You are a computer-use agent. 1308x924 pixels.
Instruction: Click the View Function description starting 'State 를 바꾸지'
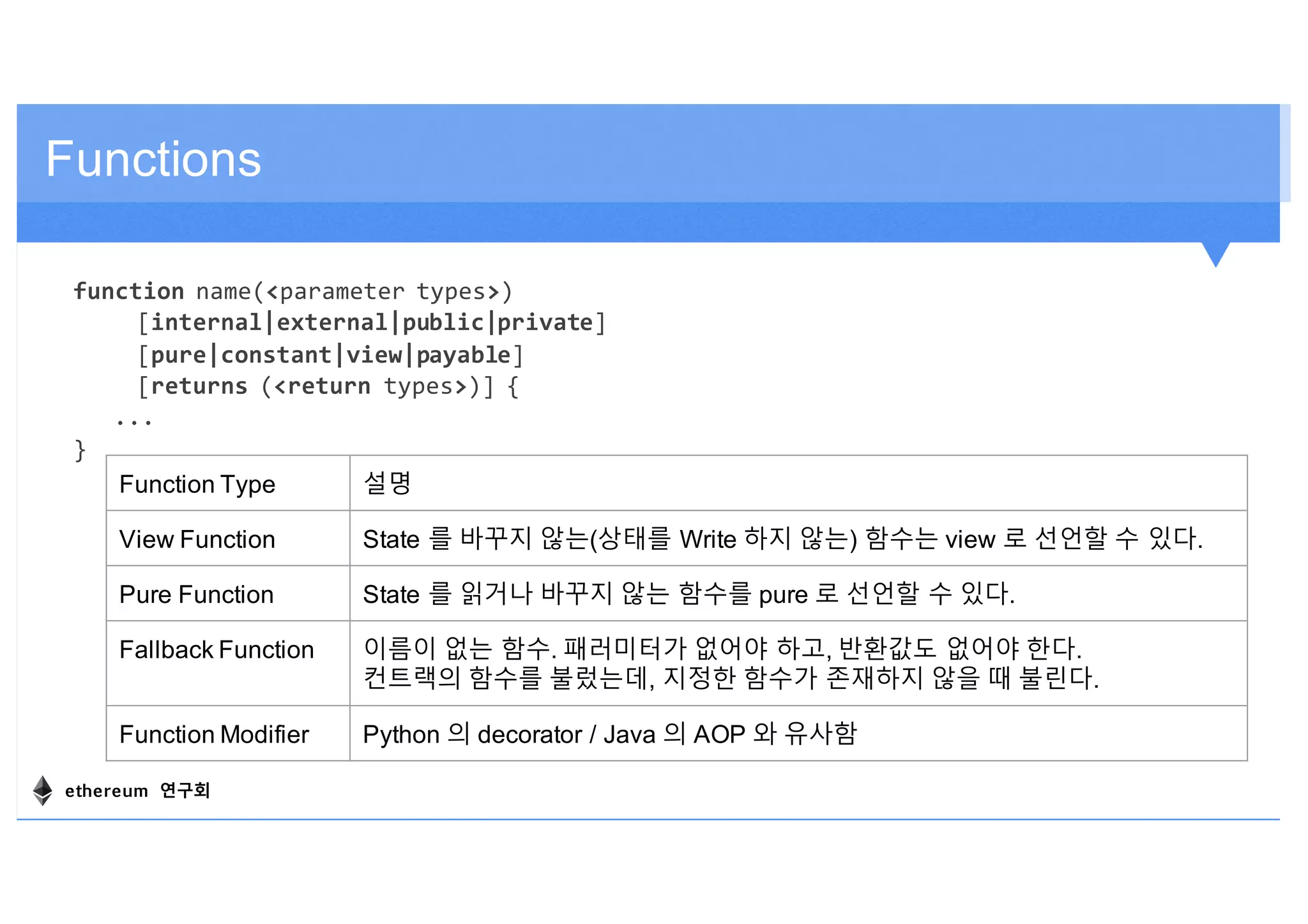pos(783,538)
